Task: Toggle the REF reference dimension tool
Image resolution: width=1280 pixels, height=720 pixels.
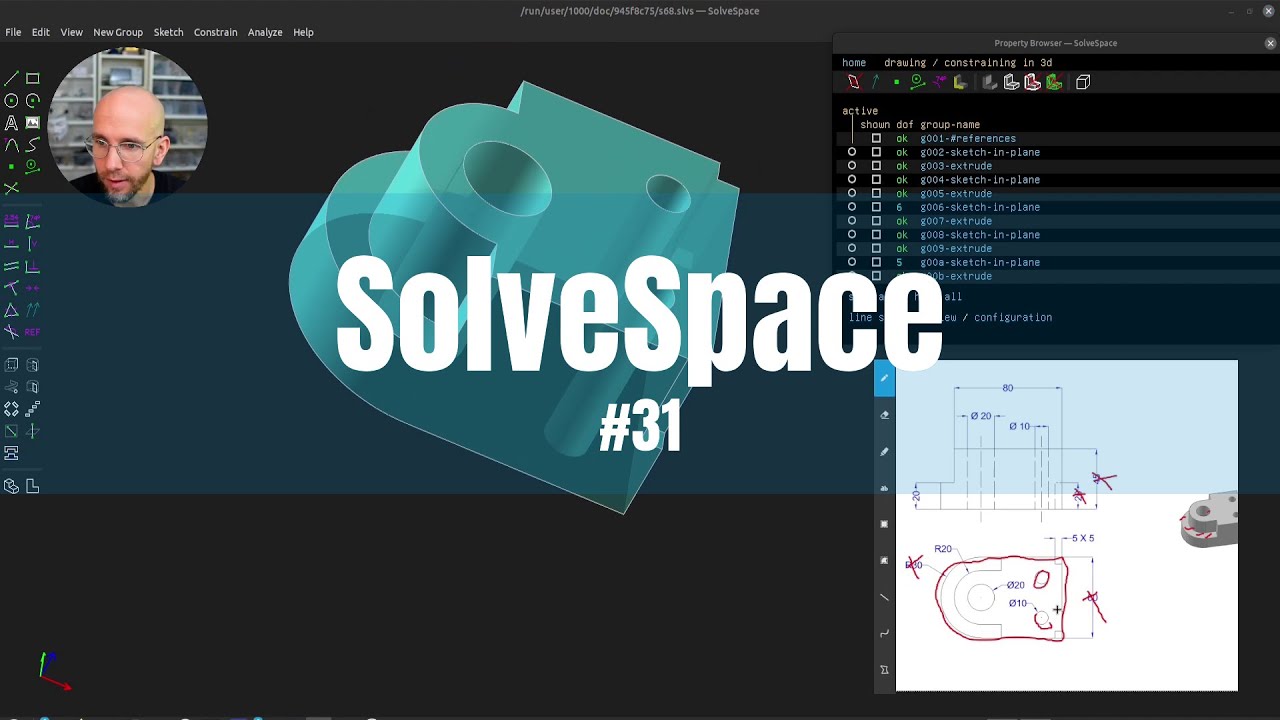Action: coord(33,332)
